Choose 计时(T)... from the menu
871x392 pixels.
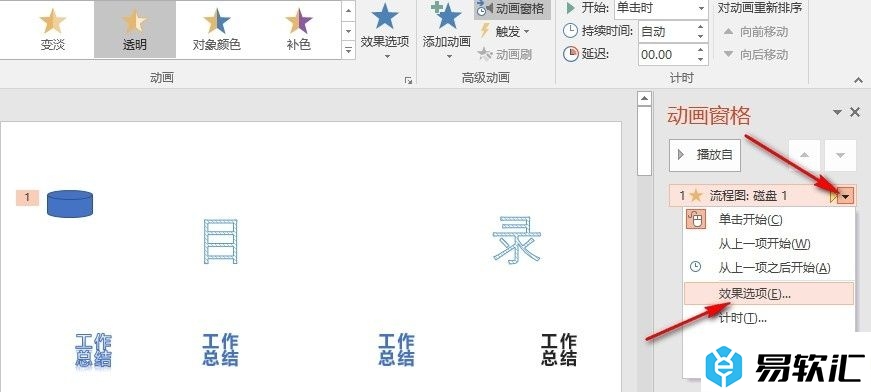coord(769,318)
